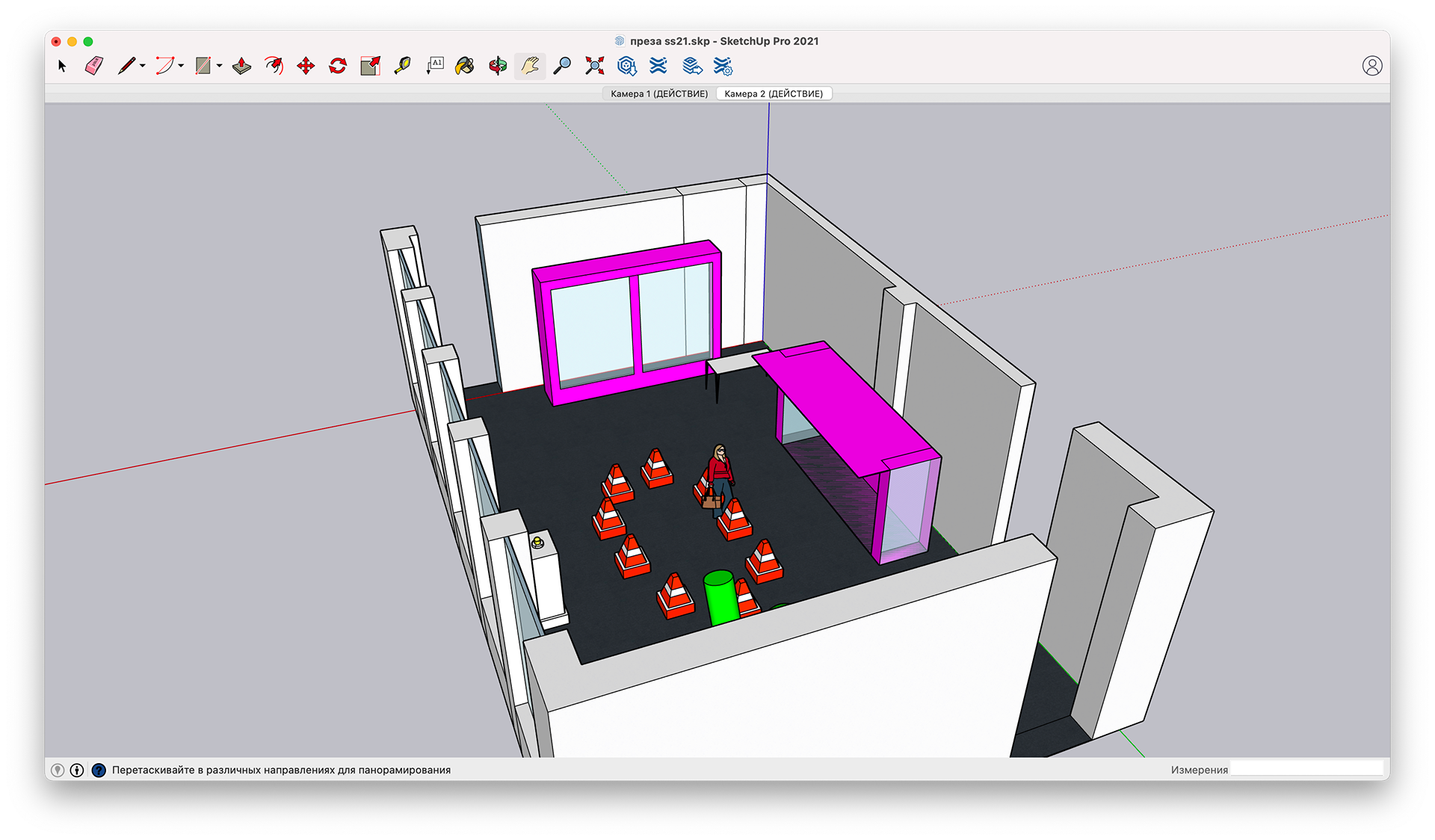Click the status bar help question icon
The image size is (1435, 840).
[x=99, y=770]
